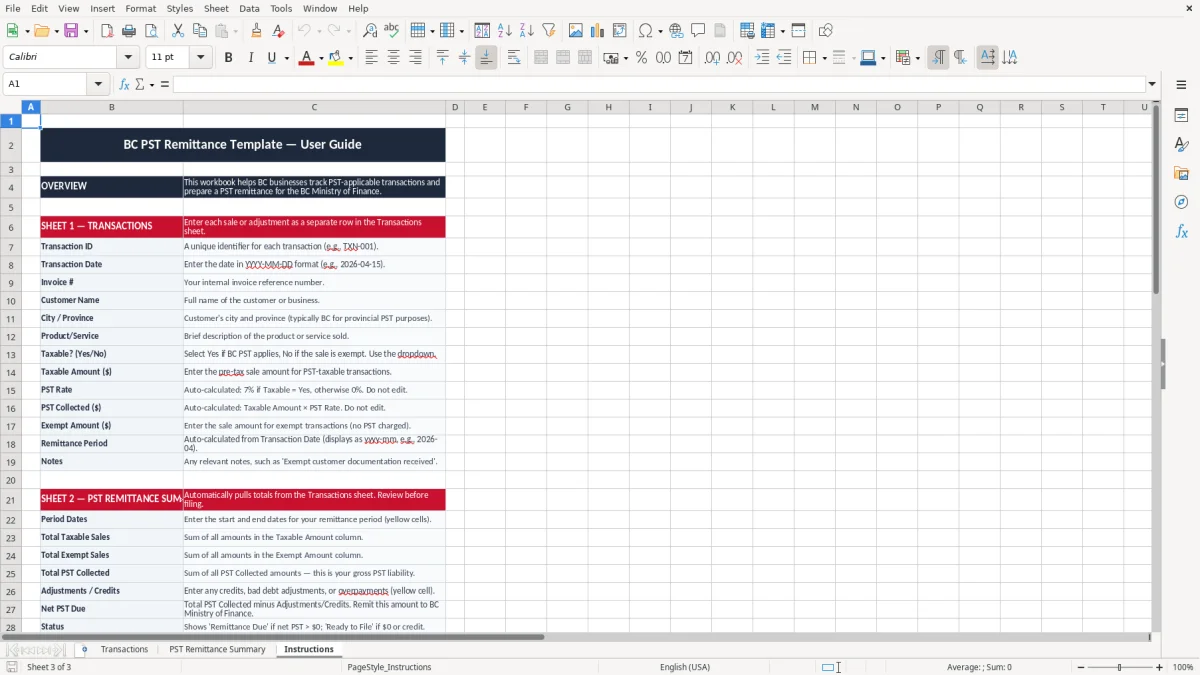Open the sidebar Gallery panel

(1181, 173)
